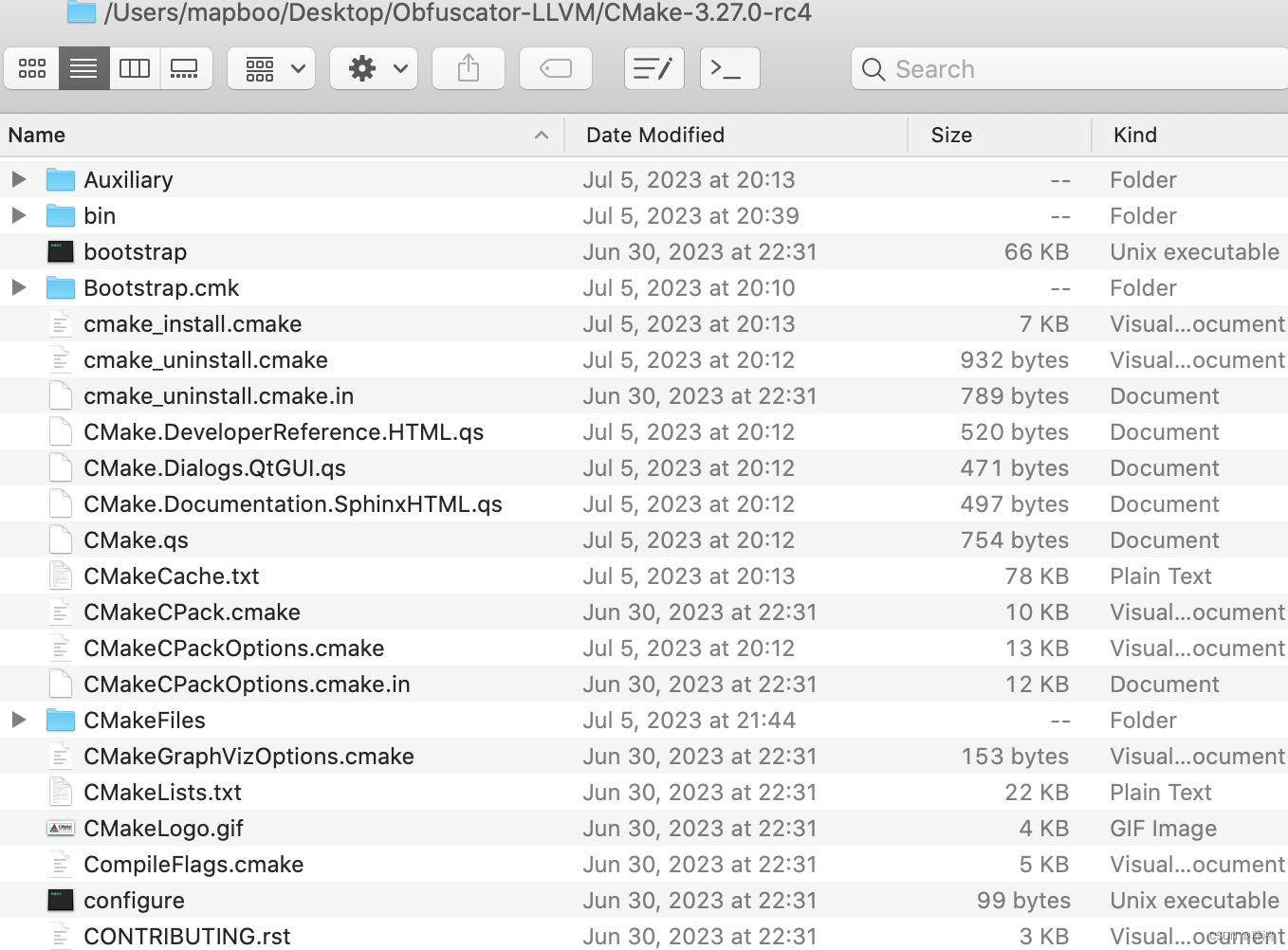The height and width of the screenshot is (950, 1288).
Task: Select the CONTRIBUTING.rst file name
Action: (187, 936)
